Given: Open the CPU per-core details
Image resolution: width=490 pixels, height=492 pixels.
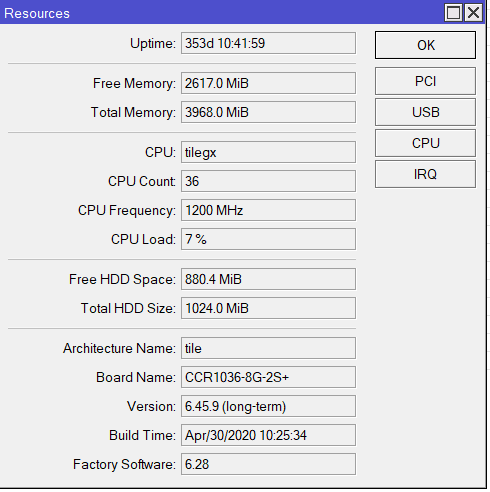Looking at the screenshot, I should [425, 143].
